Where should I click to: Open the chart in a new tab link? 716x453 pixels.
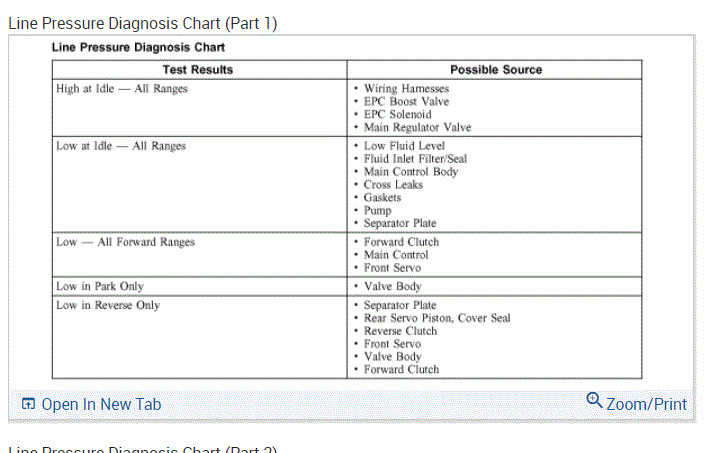click(x=101, y=404)
